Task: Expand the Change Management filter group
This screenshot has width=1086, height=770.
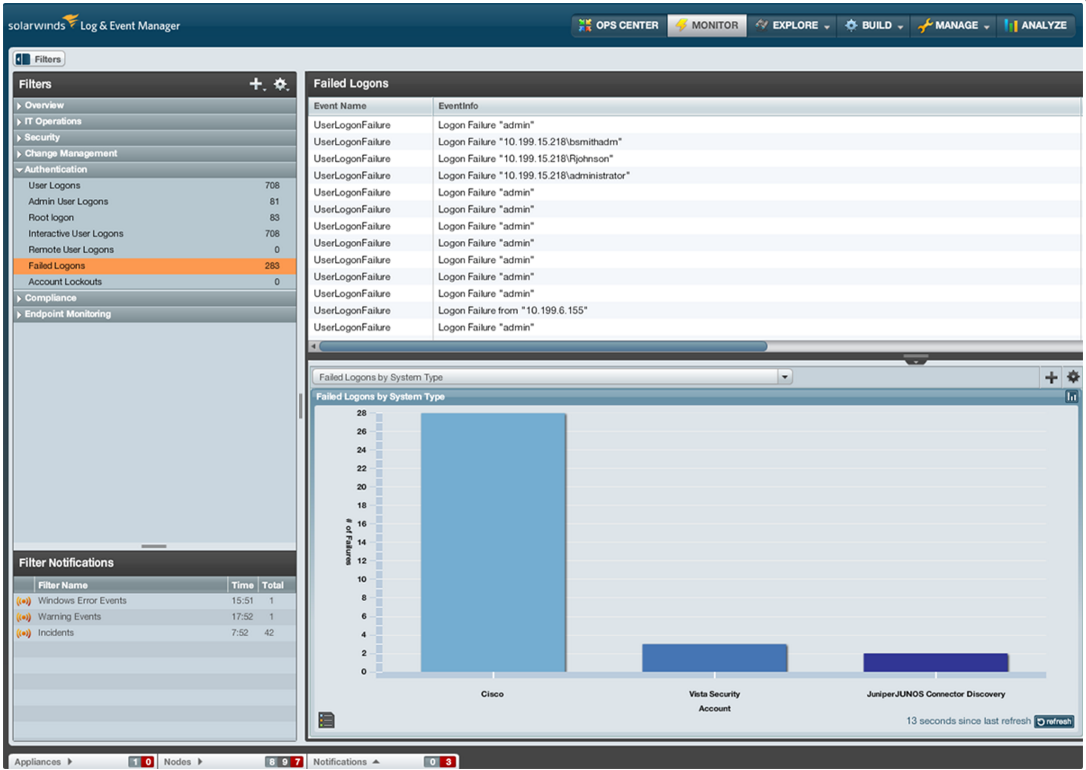Action: [154, 153]
